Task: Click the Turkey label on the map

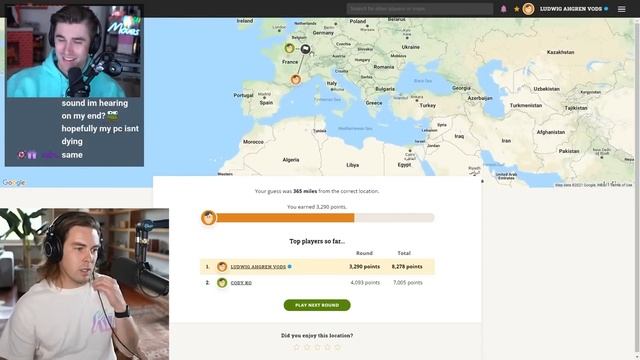Action: (x=427, y=105)
